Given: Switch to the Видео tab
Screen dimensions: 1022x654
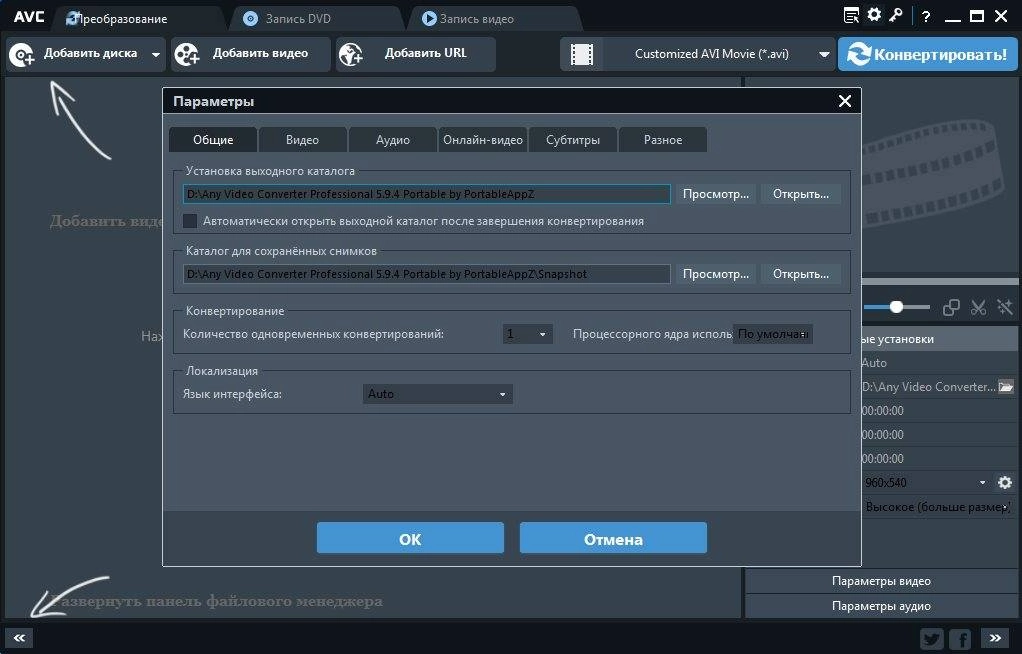Looking at the screenshot, I should [302, 140].
